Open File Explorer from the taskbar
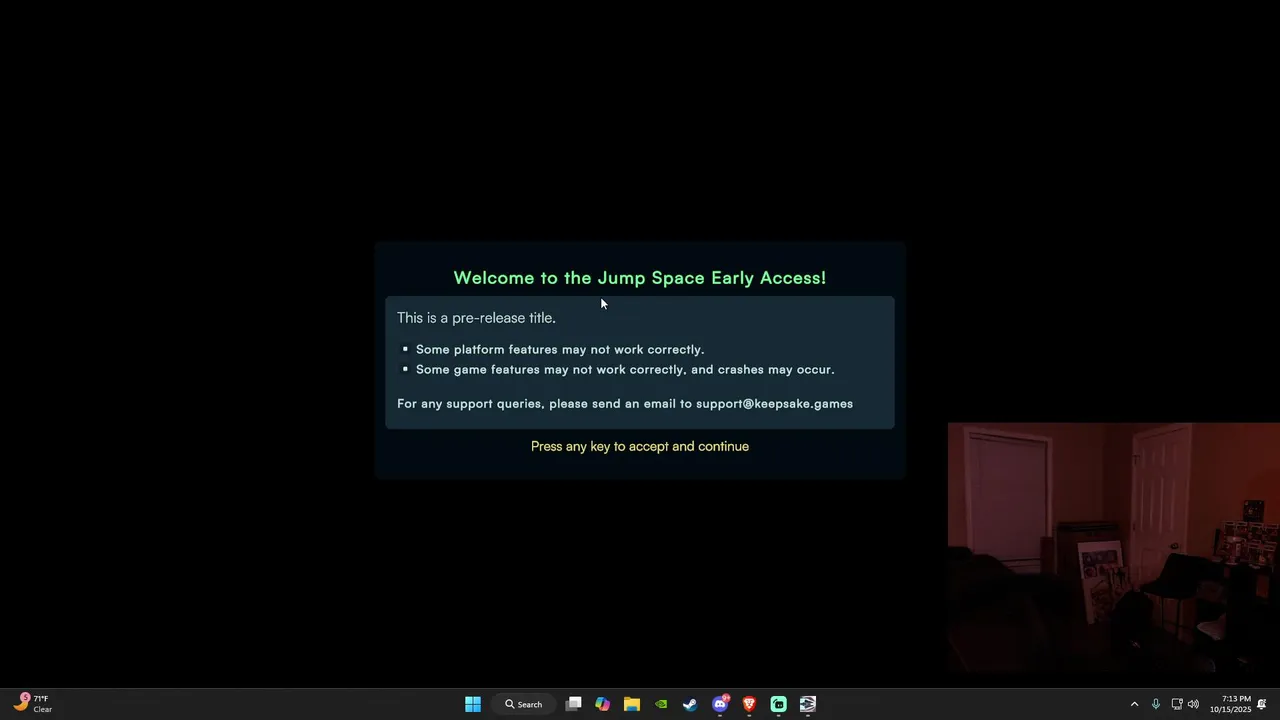Image resolution: width=1280 pixels, height=720 pixels. click(632, 704)
